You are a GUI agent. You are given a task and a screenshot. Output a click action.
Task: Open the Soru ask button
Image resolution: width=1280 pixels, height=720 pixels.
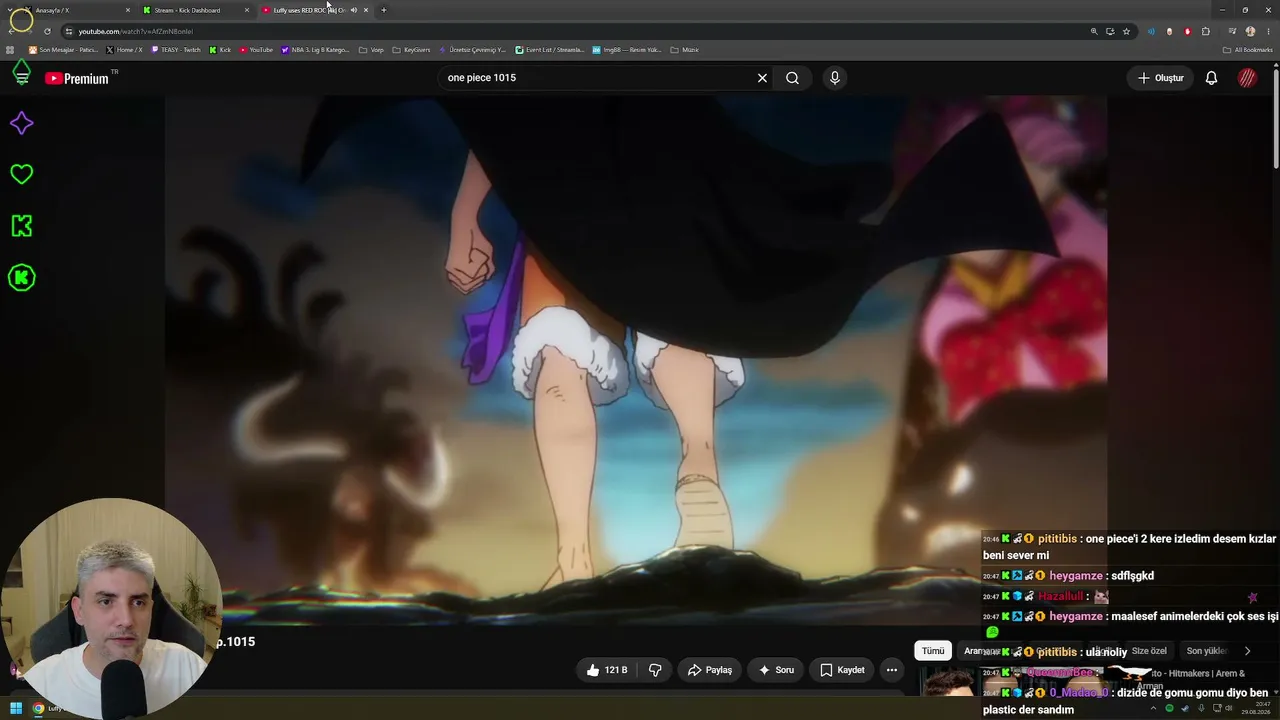click(776, 670)
